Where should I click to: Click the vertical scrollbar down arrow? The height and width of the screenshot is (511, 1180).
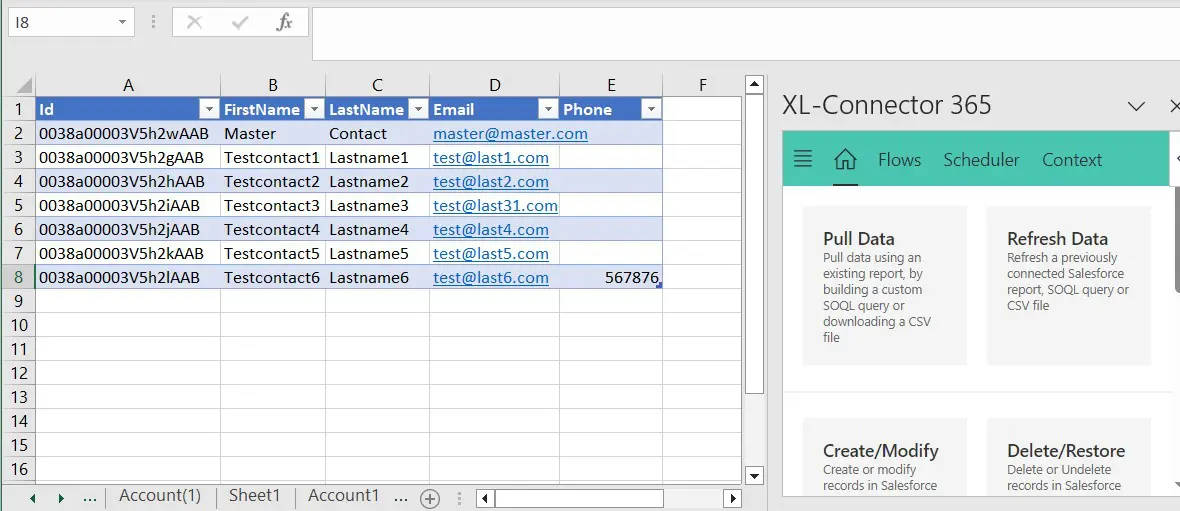click(x=755, y=476)
